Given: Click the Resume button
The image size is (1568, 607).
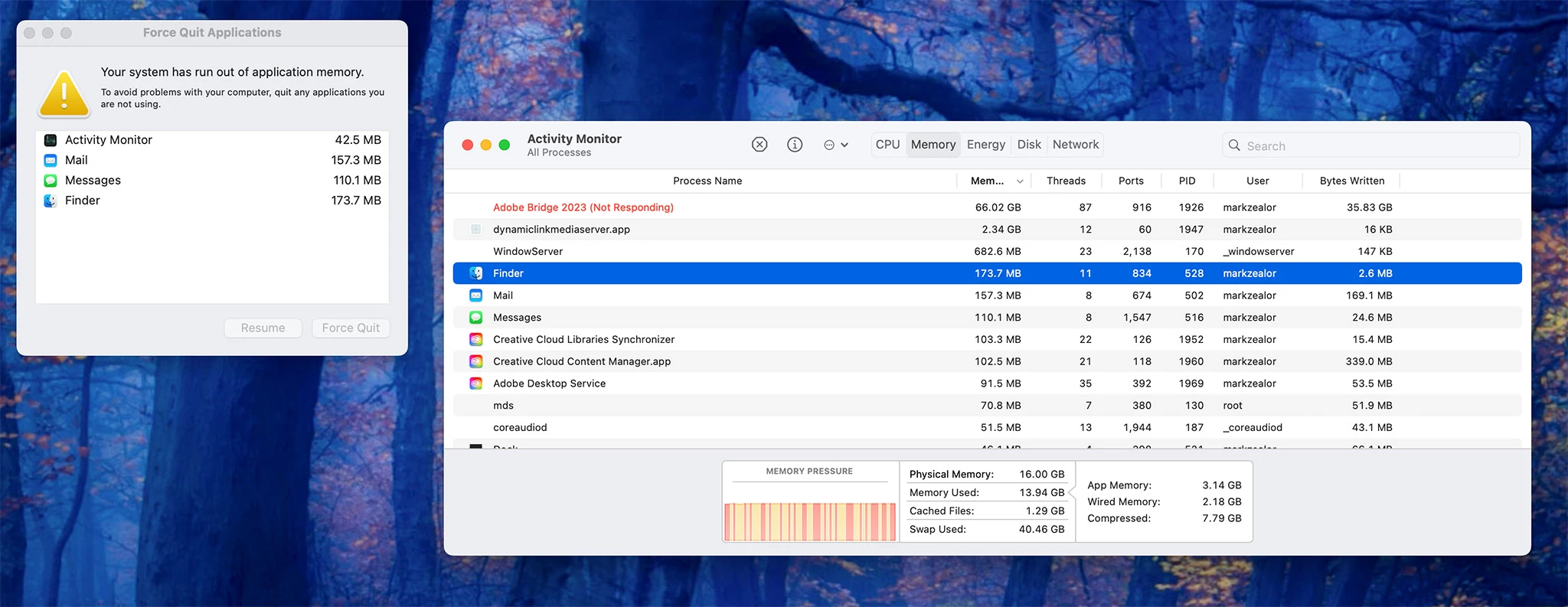Looking at the screenshot, I should click(263, 328).
